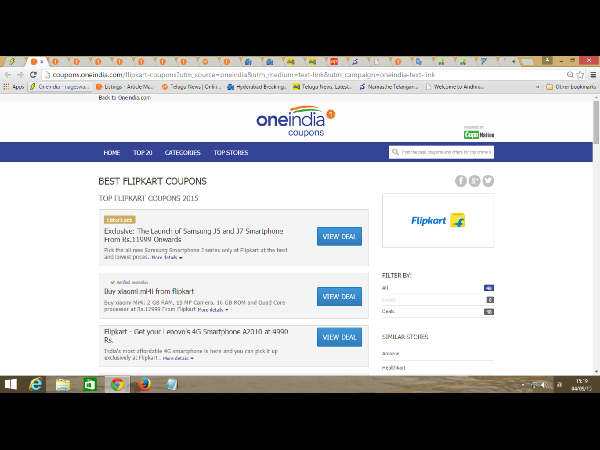Image resolution: width=600 pixels, height=450 pixels.
Task: Click VIEW DEAL for Samsung J5 offer
Action: (339, 236)
